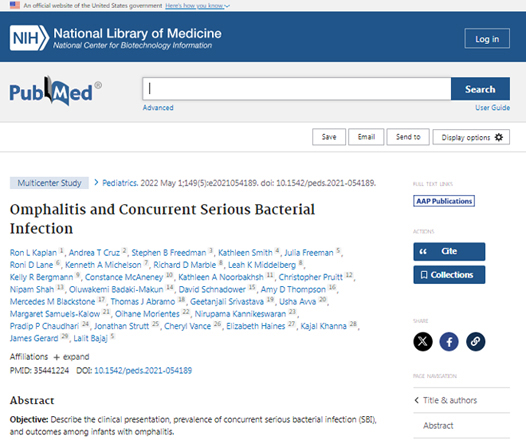The width and height of the screenshot is (526, 440).
Task: Expand the Affiliations list
Action: (x=71, y=357)
